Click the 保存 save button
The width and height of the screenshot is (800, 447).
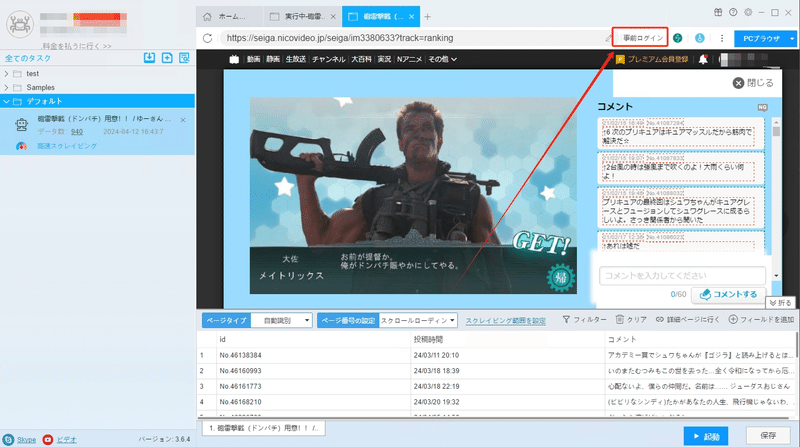click(768, 435)
